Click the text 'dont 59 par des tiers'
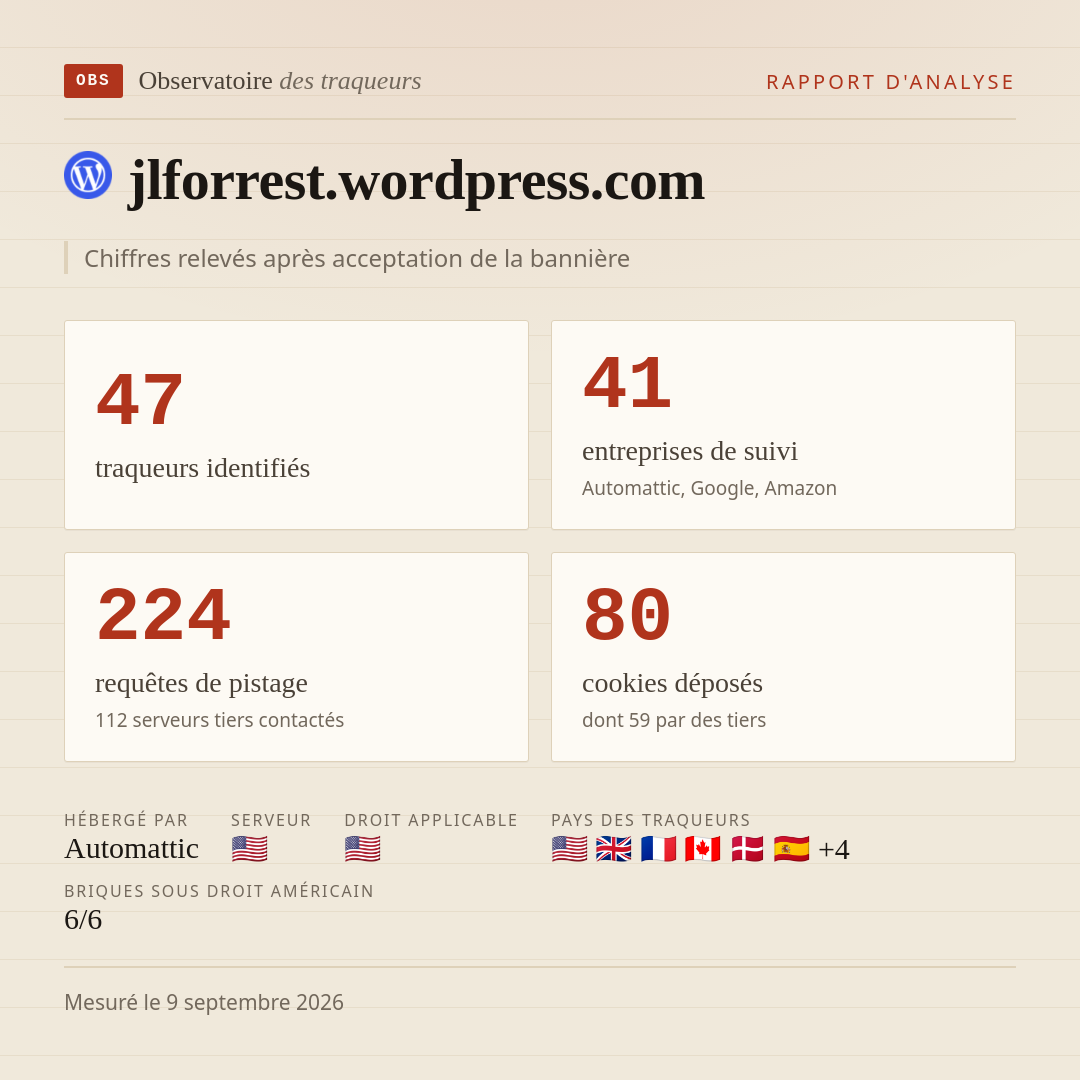The width and height of the screenshot is (1080, 1080). pos(674,720)
